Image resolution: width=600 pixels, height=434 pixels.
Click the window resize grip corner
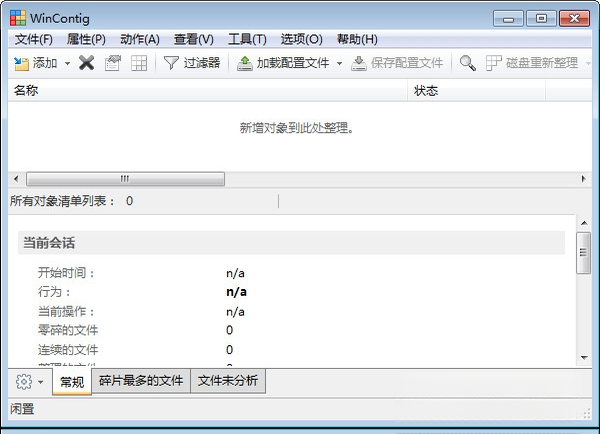coord(586,413)
